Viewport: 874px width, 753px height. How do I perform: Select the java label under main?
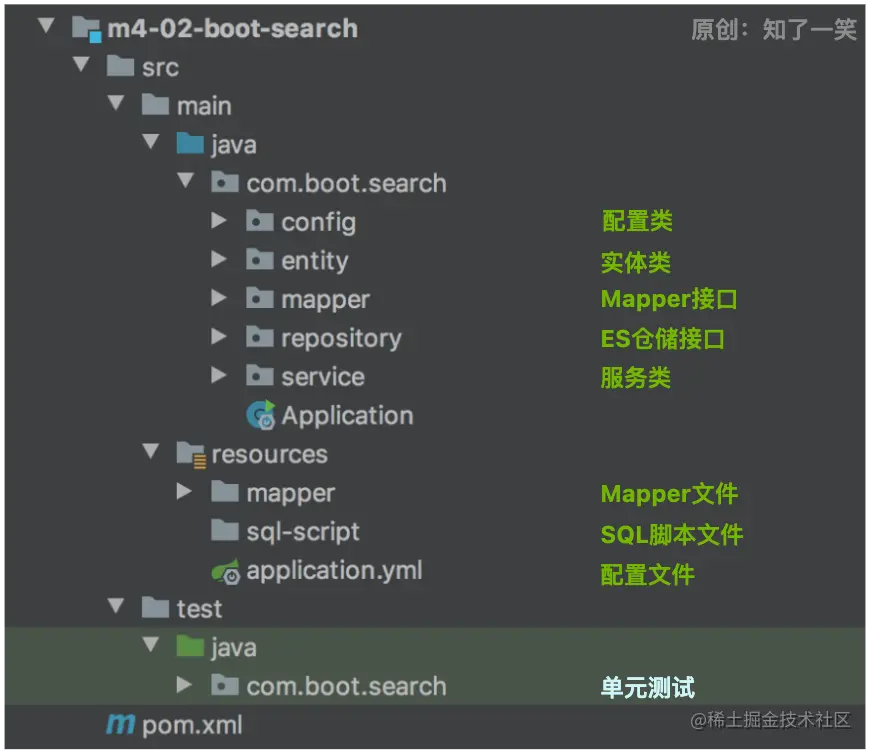tap(234, 146)
